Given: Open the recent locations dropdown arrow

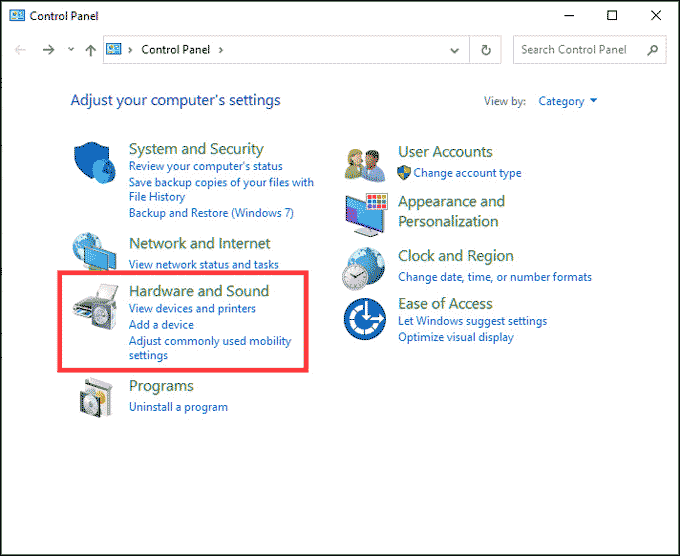Looking at the screenshot, I should click(70, 49).
